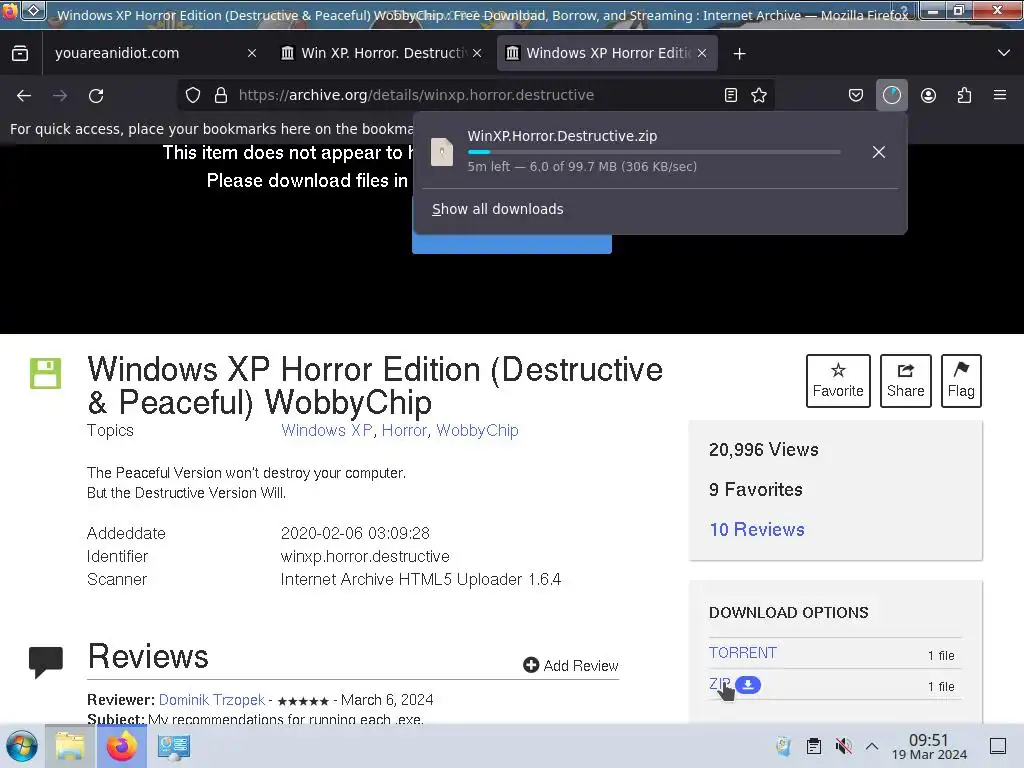Image resolution: width=1024 pixels, height=768 pixels.
Task: Open the Windows Start button
Action: 22,746
